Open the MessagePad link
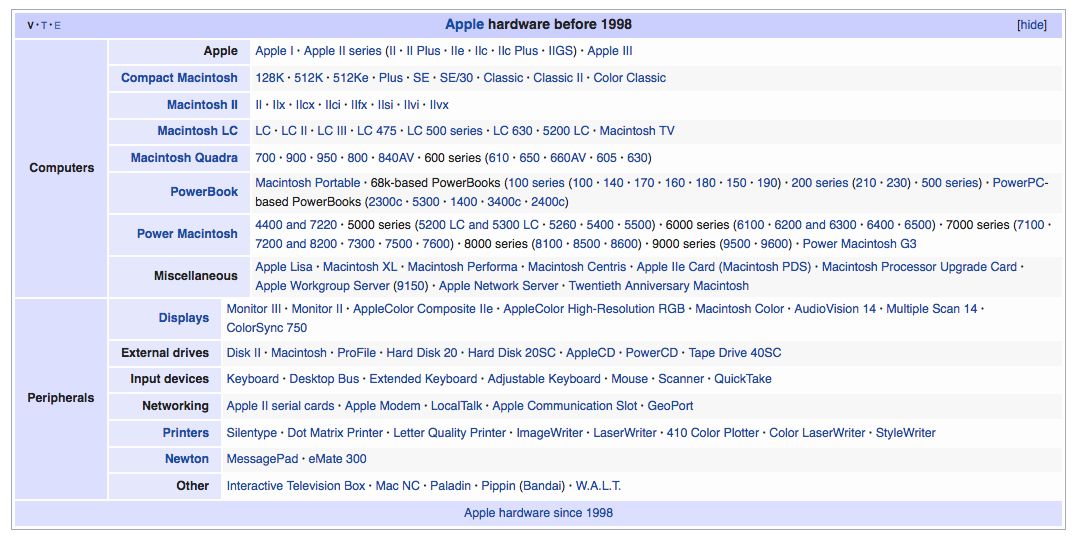 point(262,459)
